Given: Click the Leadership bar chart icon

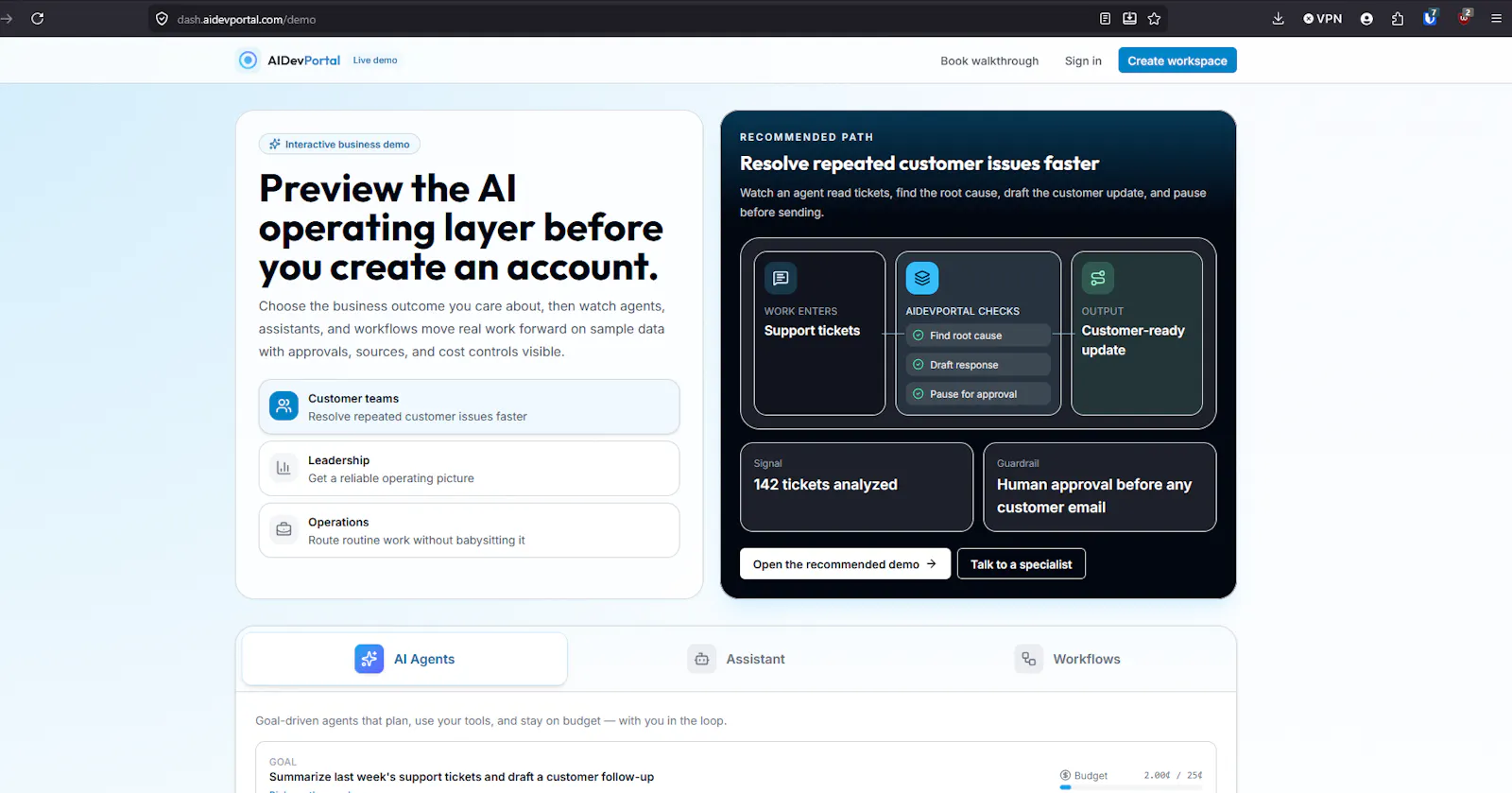Looking at the screenshot, I should pos(283,467).
